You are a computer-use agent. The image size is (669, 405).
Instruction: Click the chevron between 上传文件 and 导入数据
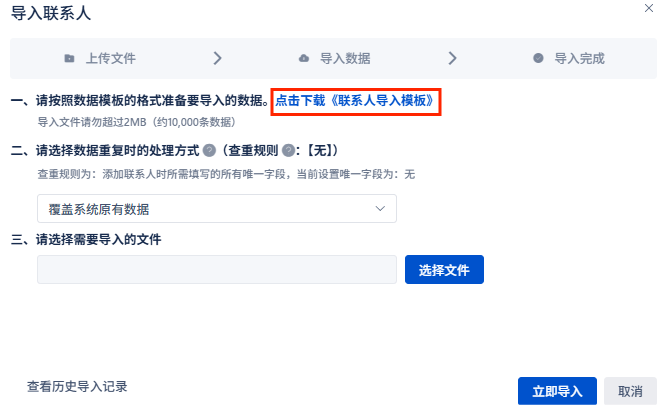click(x=218, y=58)
